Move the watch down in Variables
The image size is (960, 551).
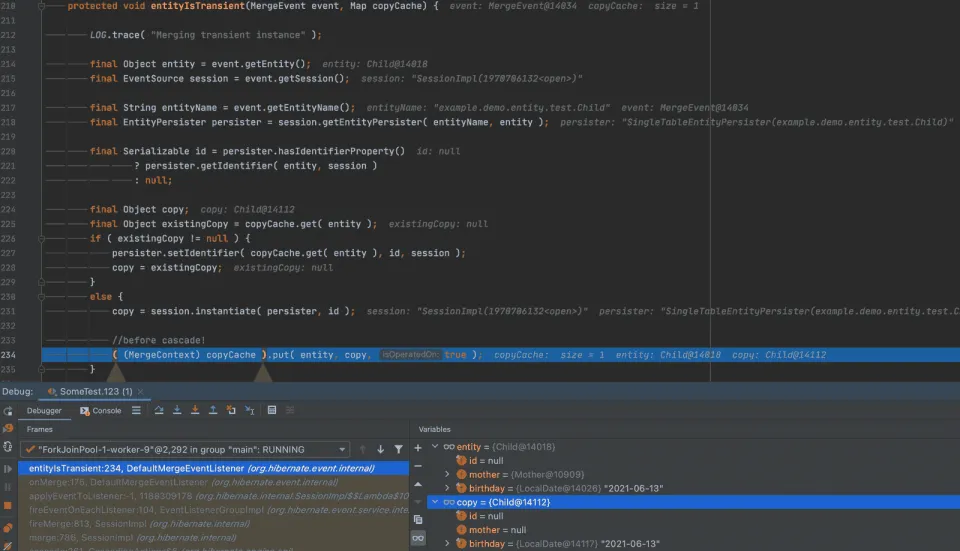point(418,502)
